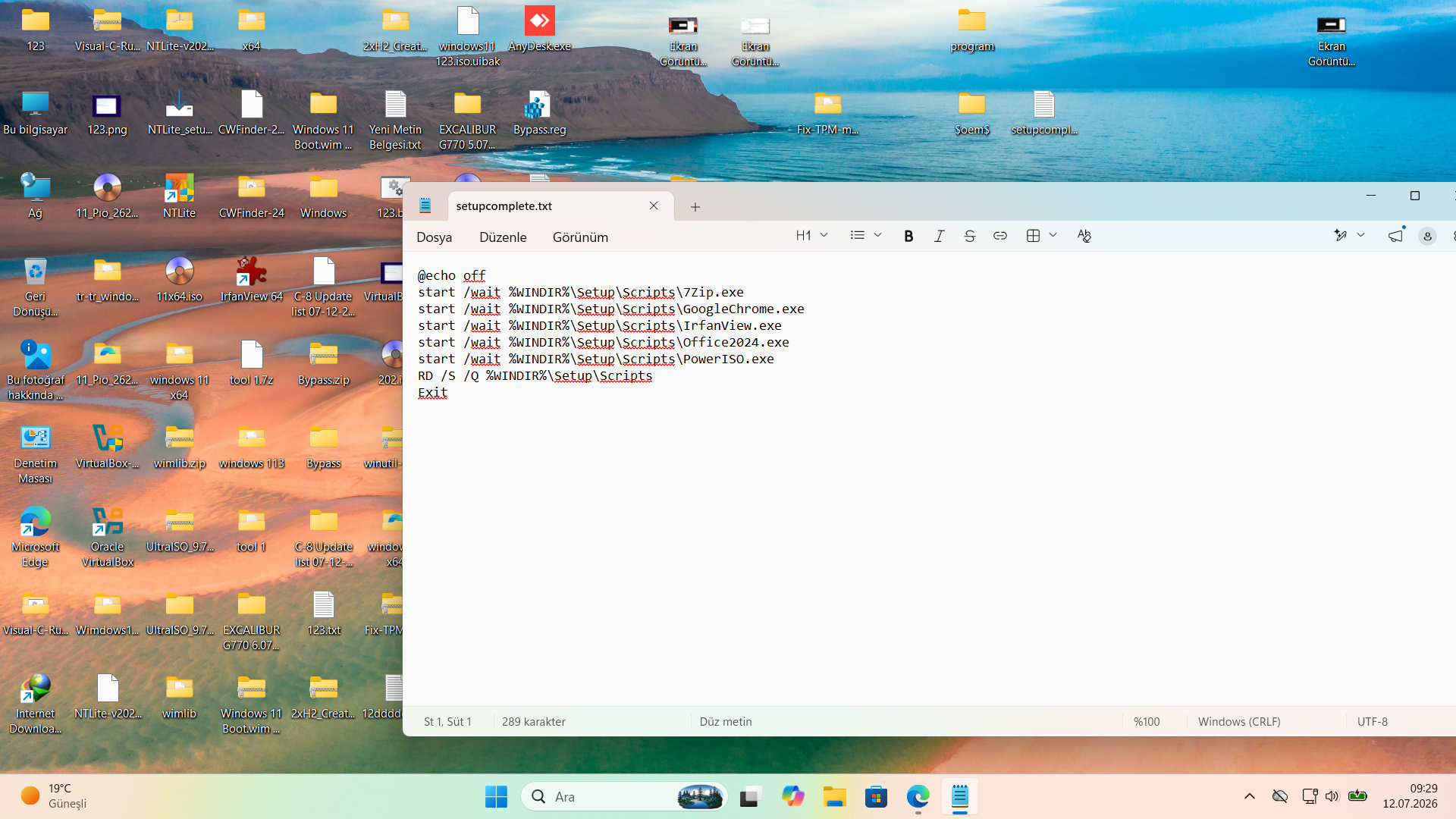Image resolution: width=1456 pixels, height=819 pixels.
Task: Expand the list style dropdown arrow
Action: 877,236
